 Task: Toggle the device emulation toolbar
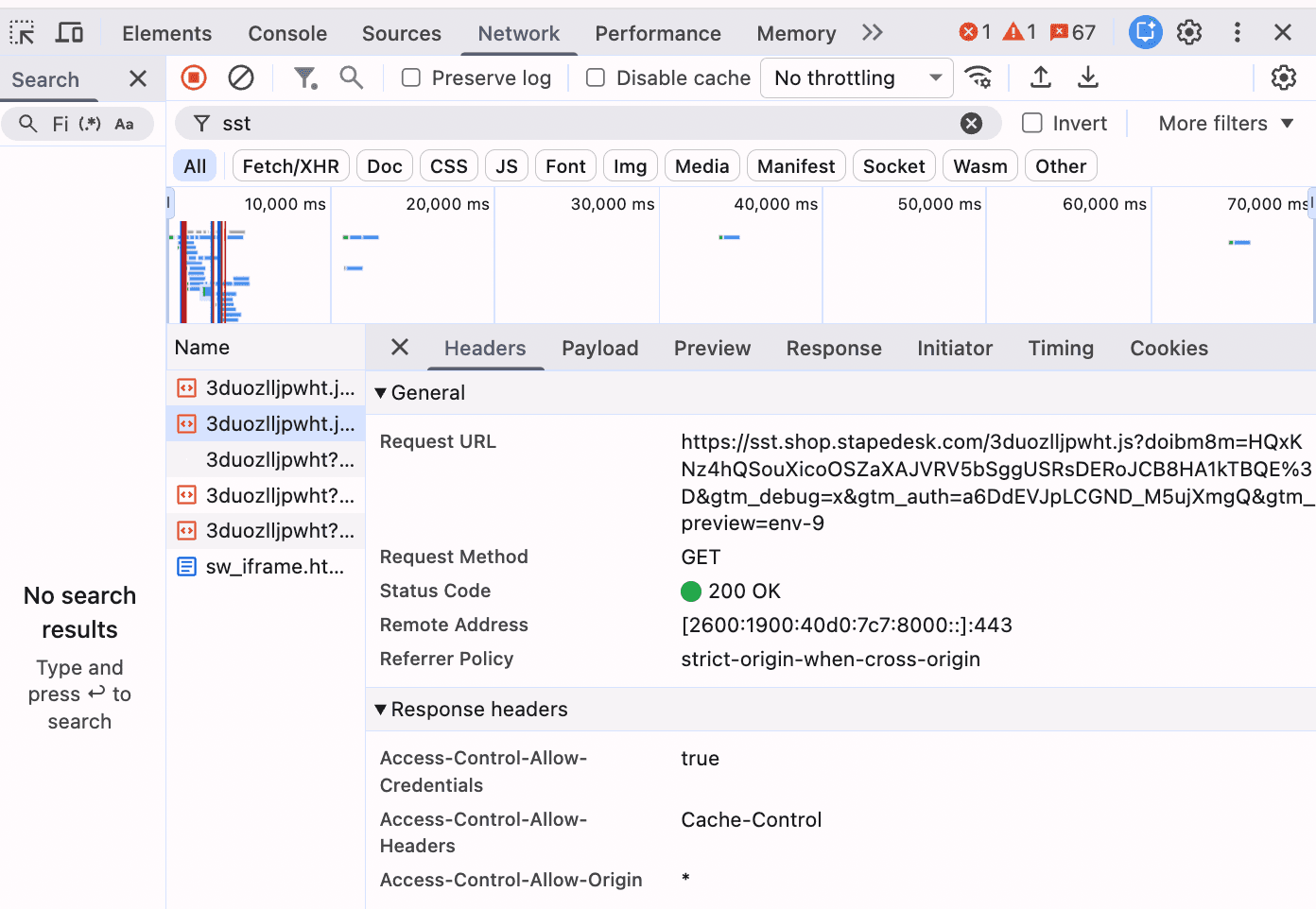69,32
